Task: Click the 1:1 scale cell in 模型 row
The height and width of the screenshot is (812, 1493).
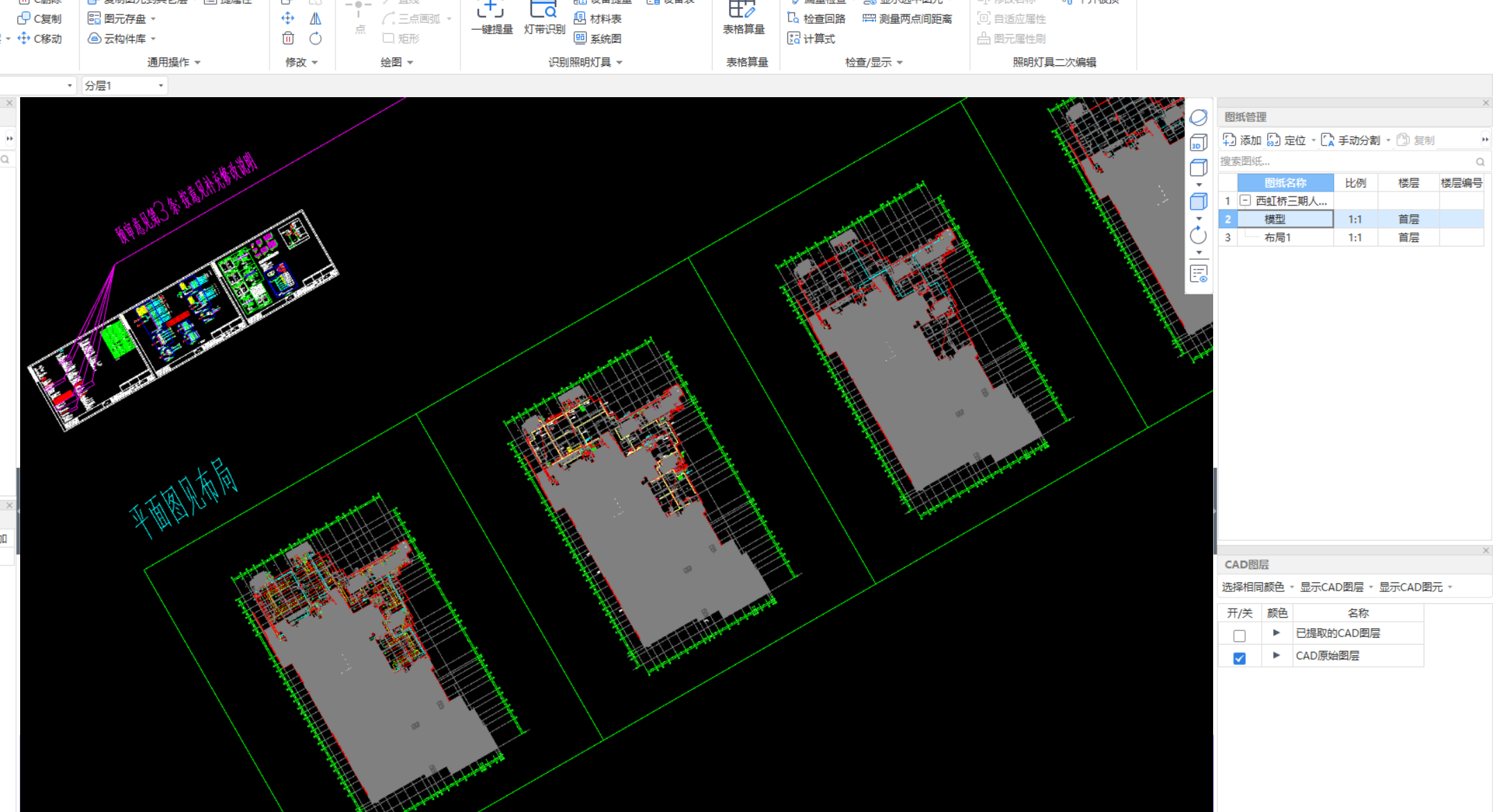Action: (x=1356, y=219)
